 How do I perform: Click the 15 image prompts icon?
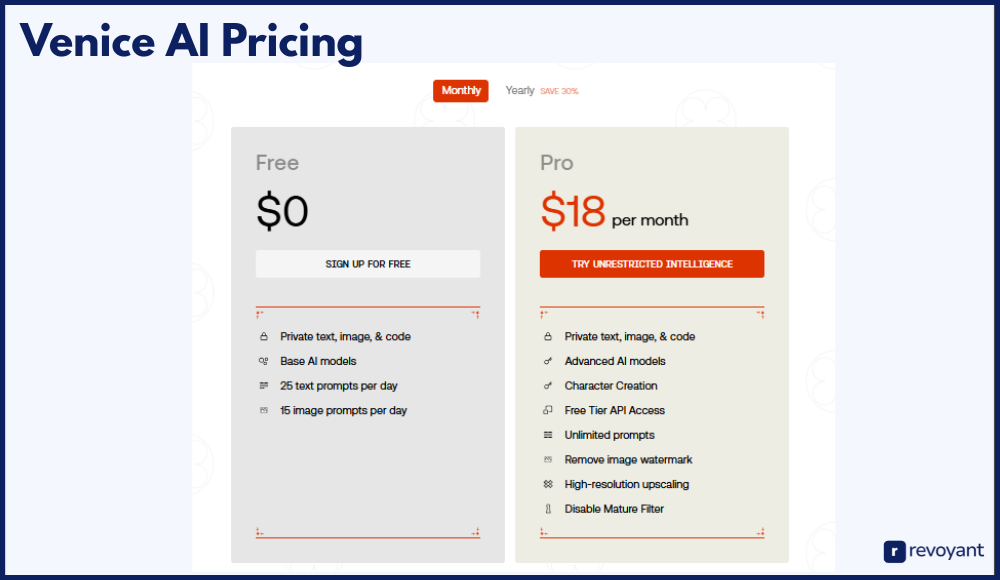263,410
